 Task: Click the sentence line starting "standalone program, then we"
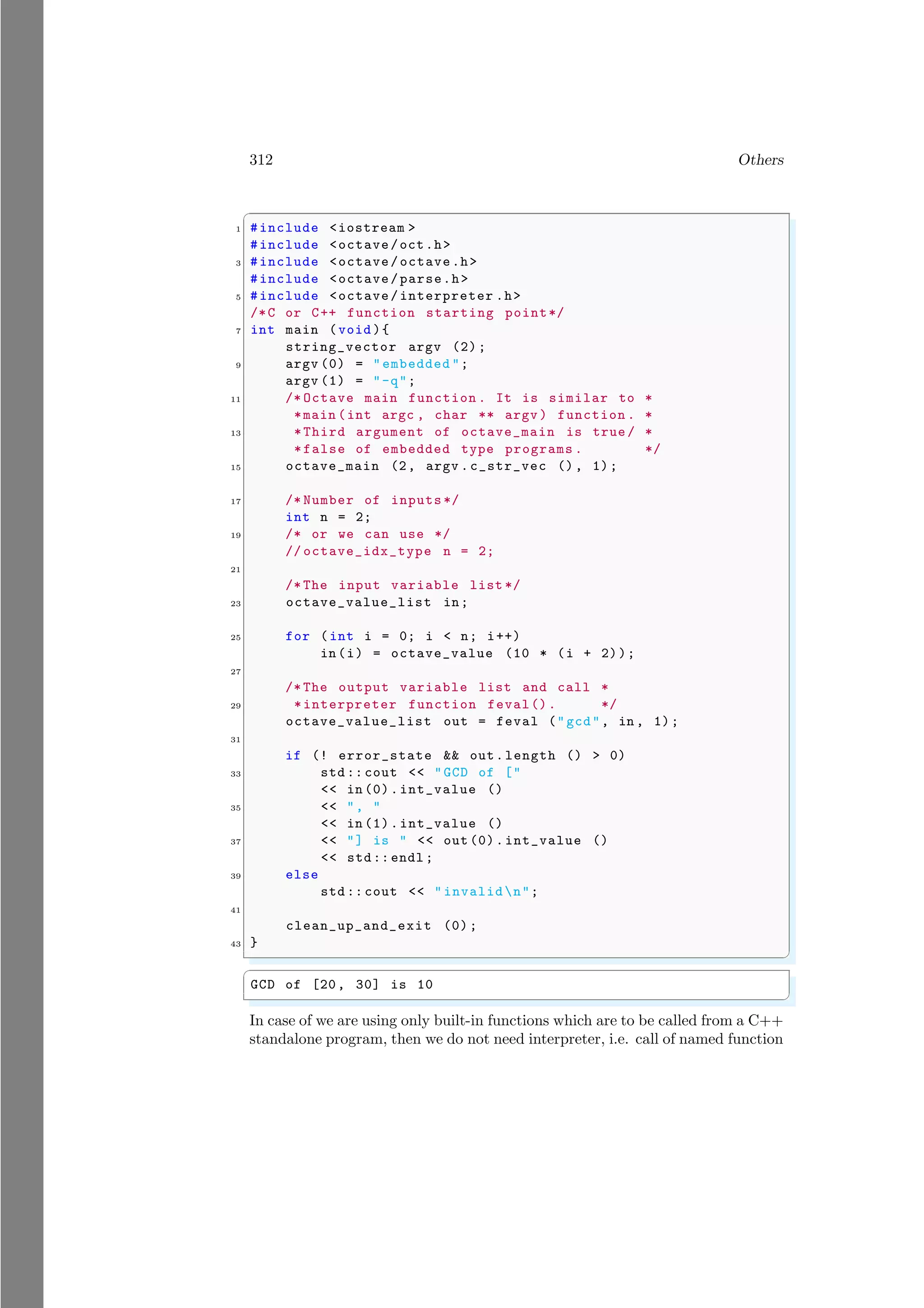tap(516, 1039)
